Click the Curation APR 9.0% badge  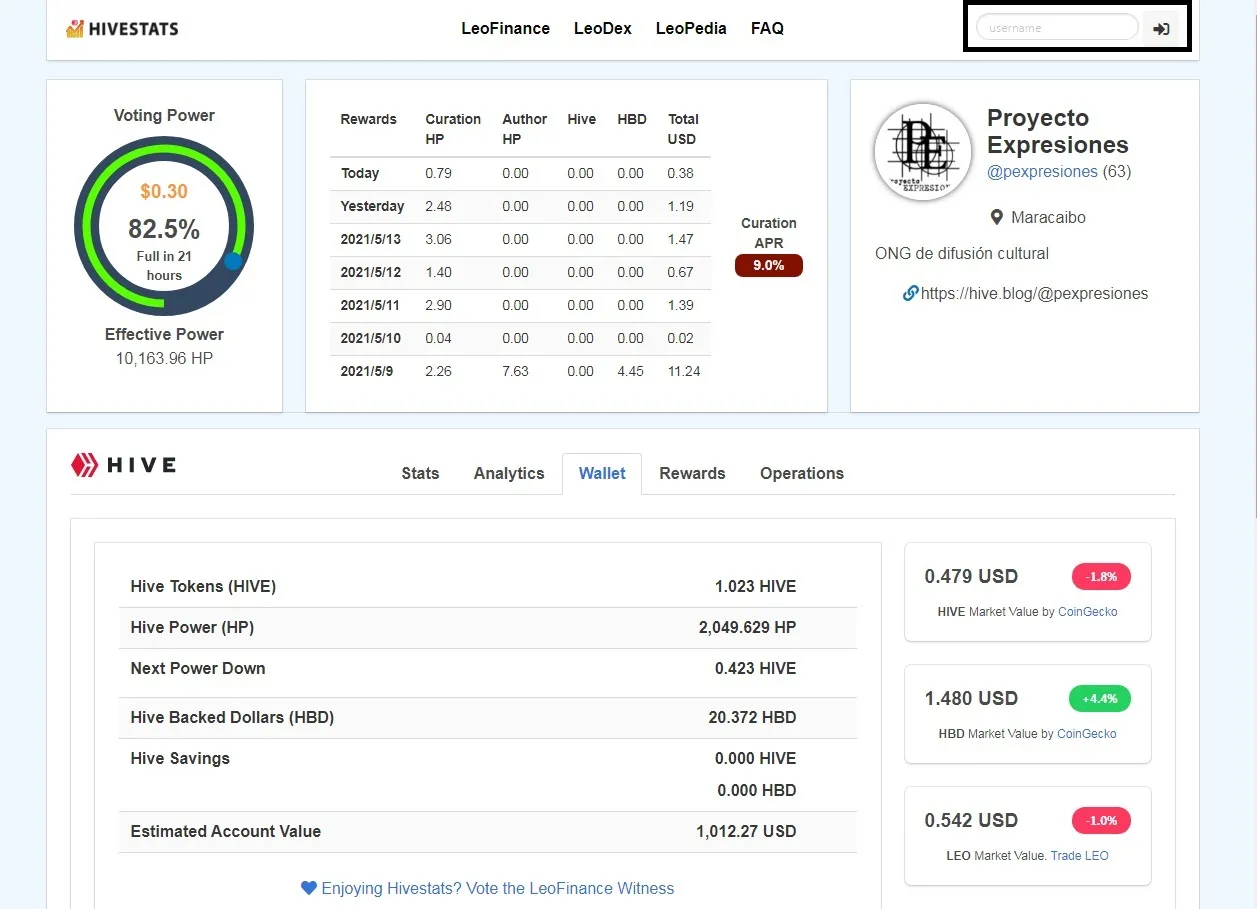[x=769, y=266]
